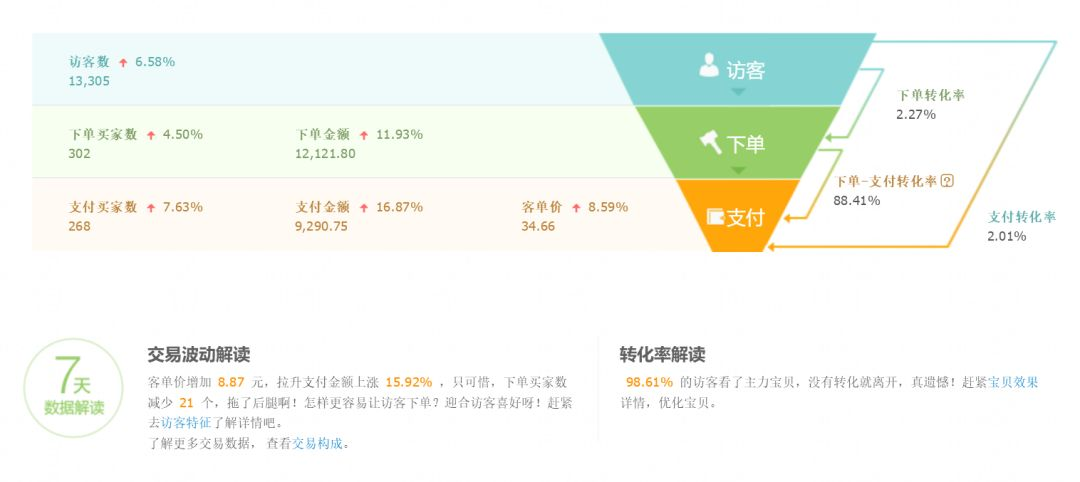Image resolution: width=1080 pixels, height=482 pixels.
Task: Click the 支付转化率 label
Action: point(1022,217)
